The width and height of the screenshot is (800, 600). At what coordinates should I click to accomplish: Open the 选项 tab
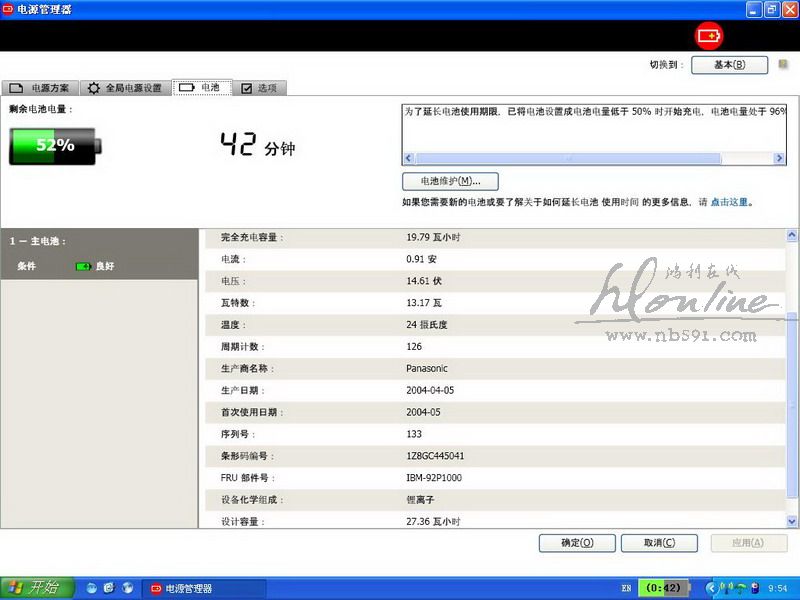[259, 88]
